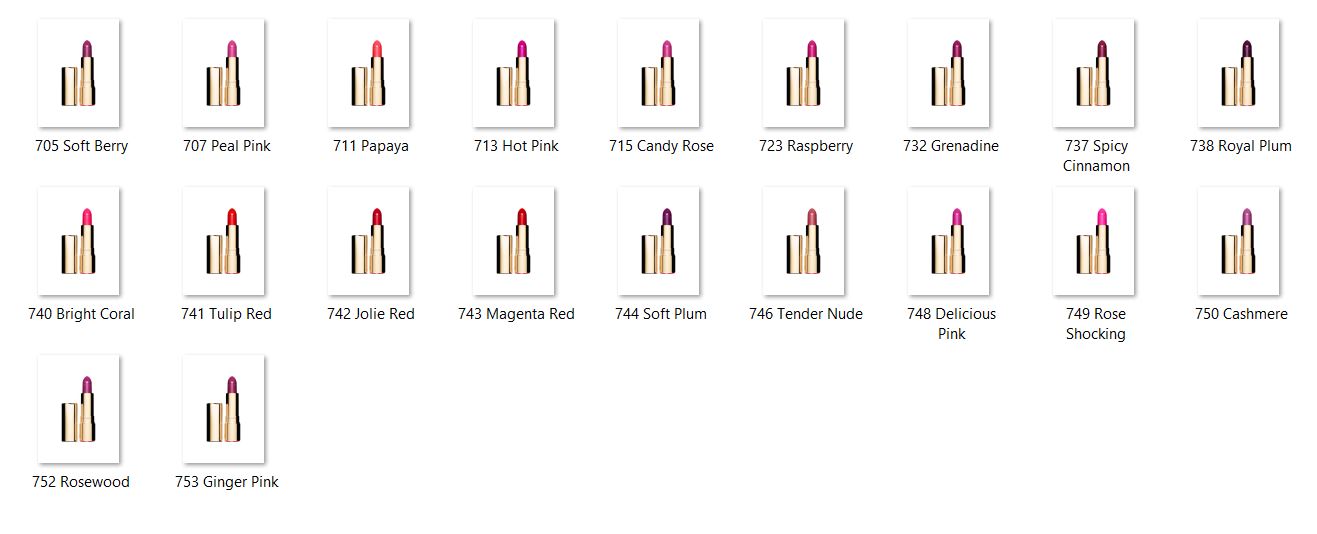The image size is (1317, 534).
Task: Select the 737 Spicy Cinnamon lipstick thumbnail
Action: (1094, 73)
